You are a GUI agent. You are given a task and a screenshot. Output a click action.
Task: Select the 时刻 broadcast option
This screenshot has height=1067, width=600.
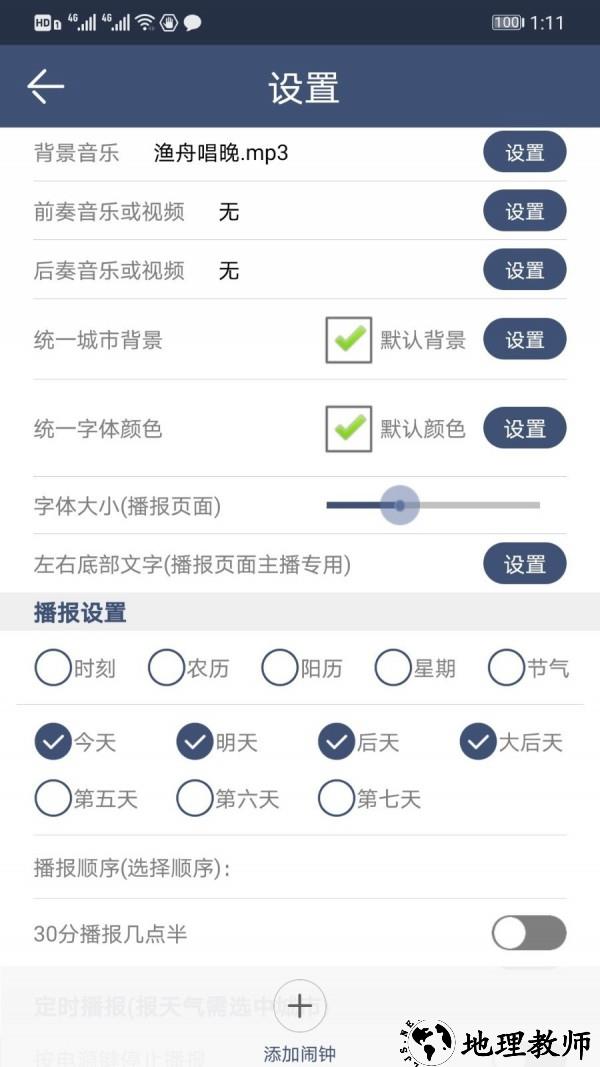click(x=53, y=668)
